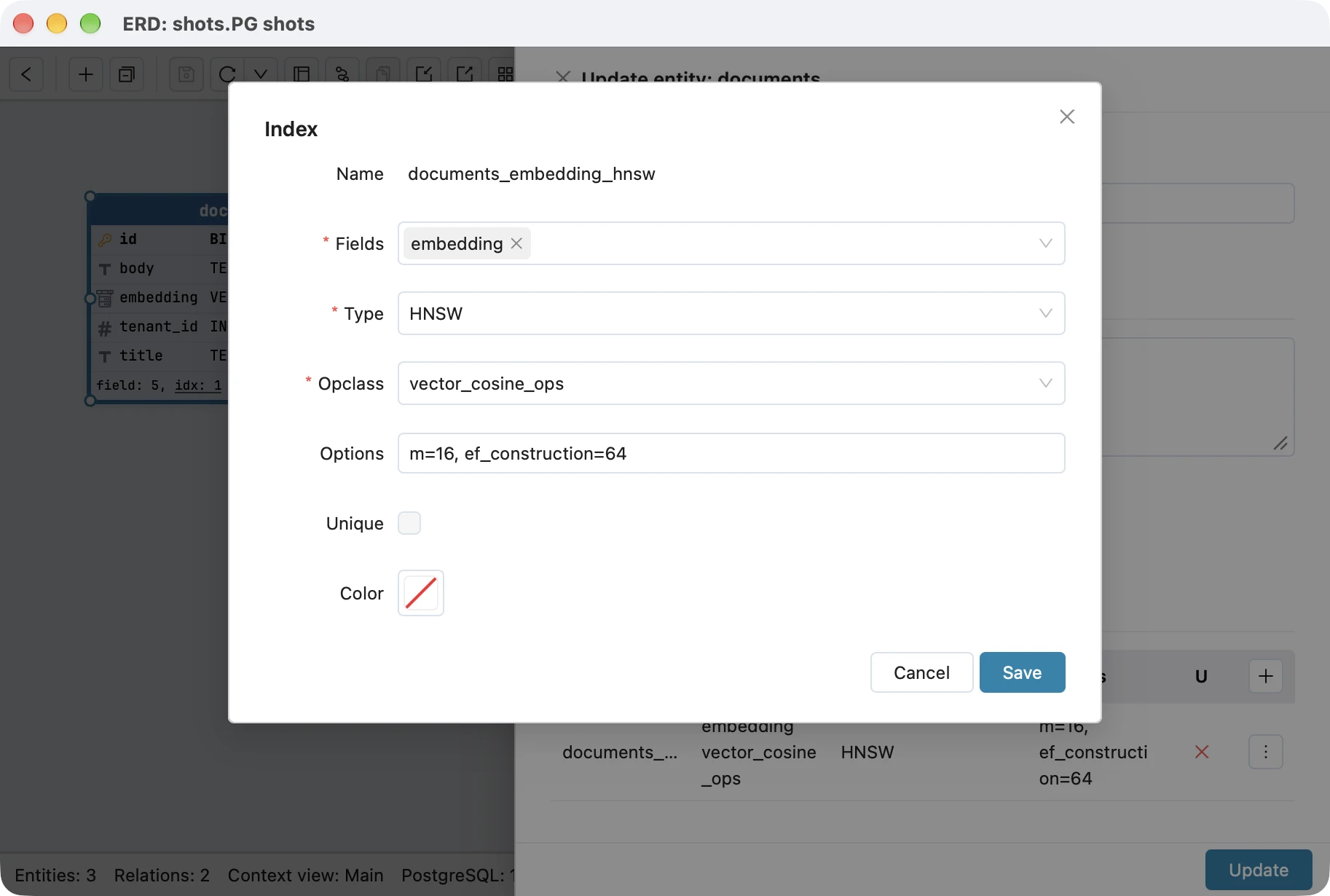This screenshot has height=896, width=1330.
Task: Click the paste clipboard toolbar icon
Action: pyautogui.click(x=383, y=74)
